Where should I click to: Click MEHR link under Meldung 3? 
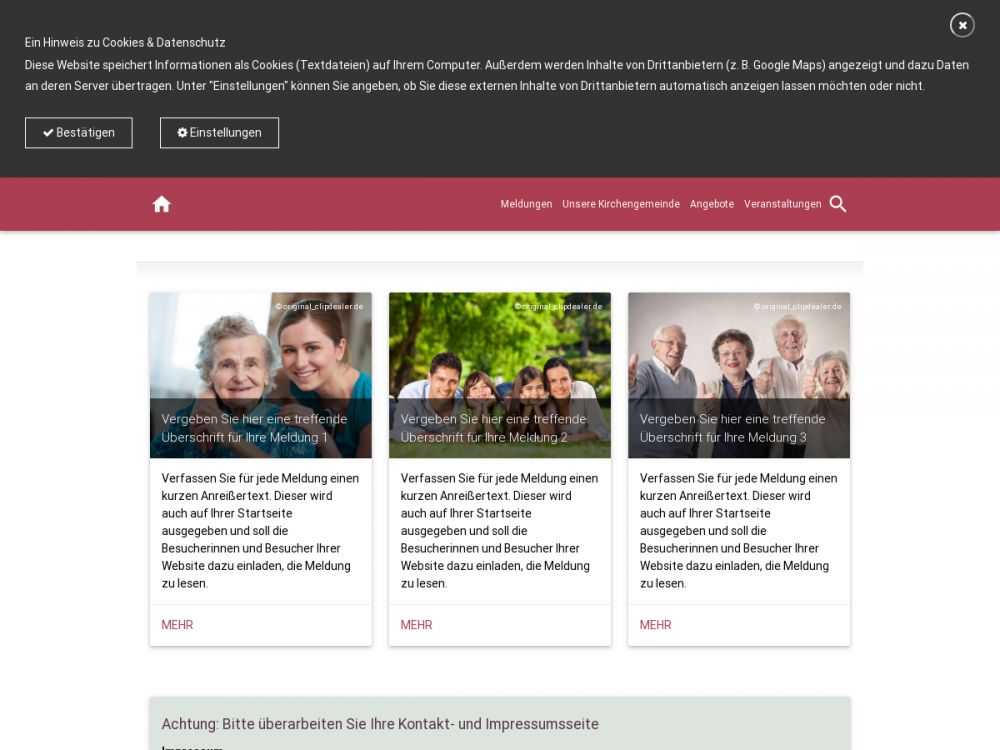point(656,625)
